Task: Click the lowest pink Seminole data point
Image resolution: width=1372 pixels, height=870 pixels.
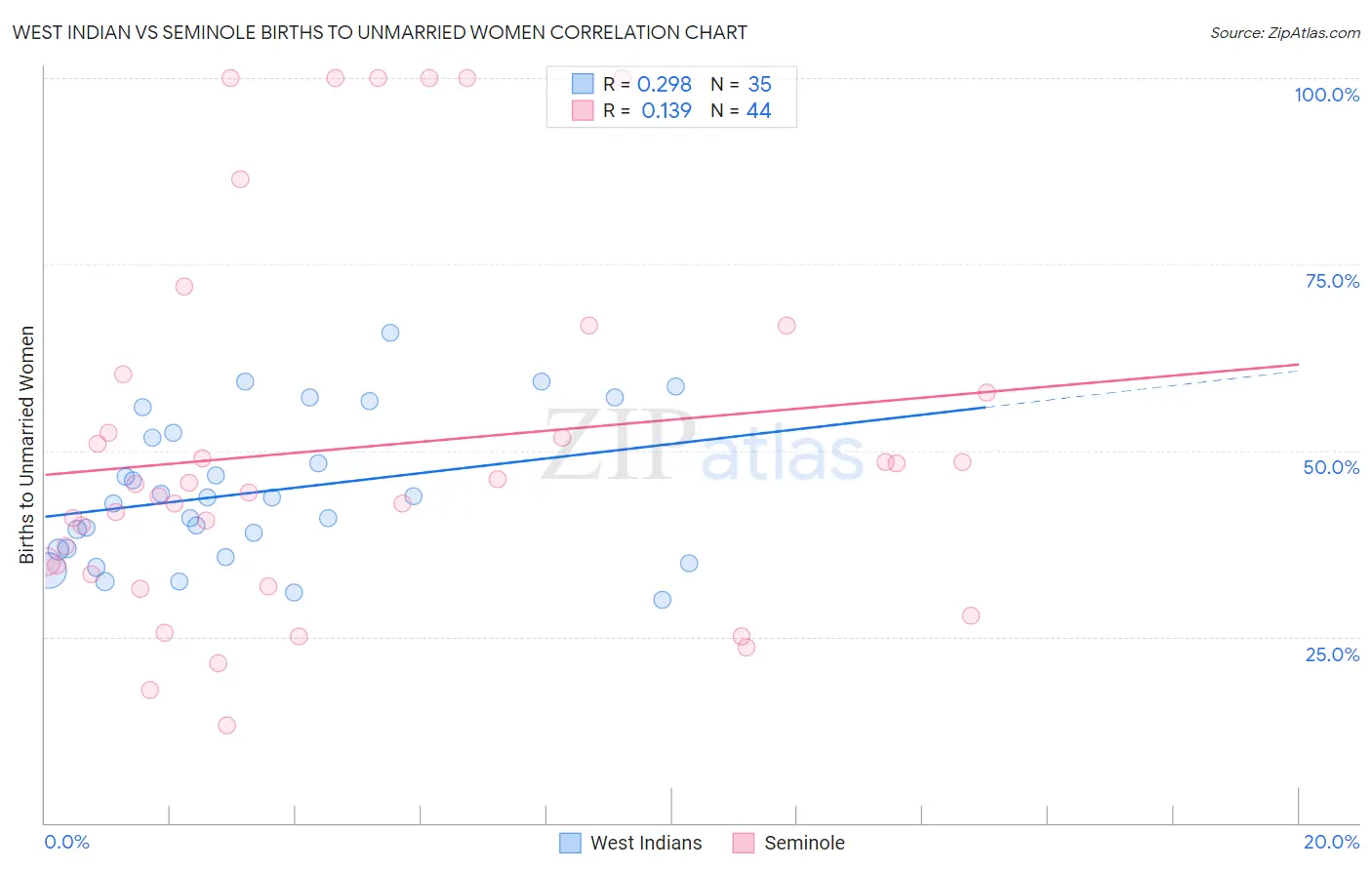Action: [226, 725]
